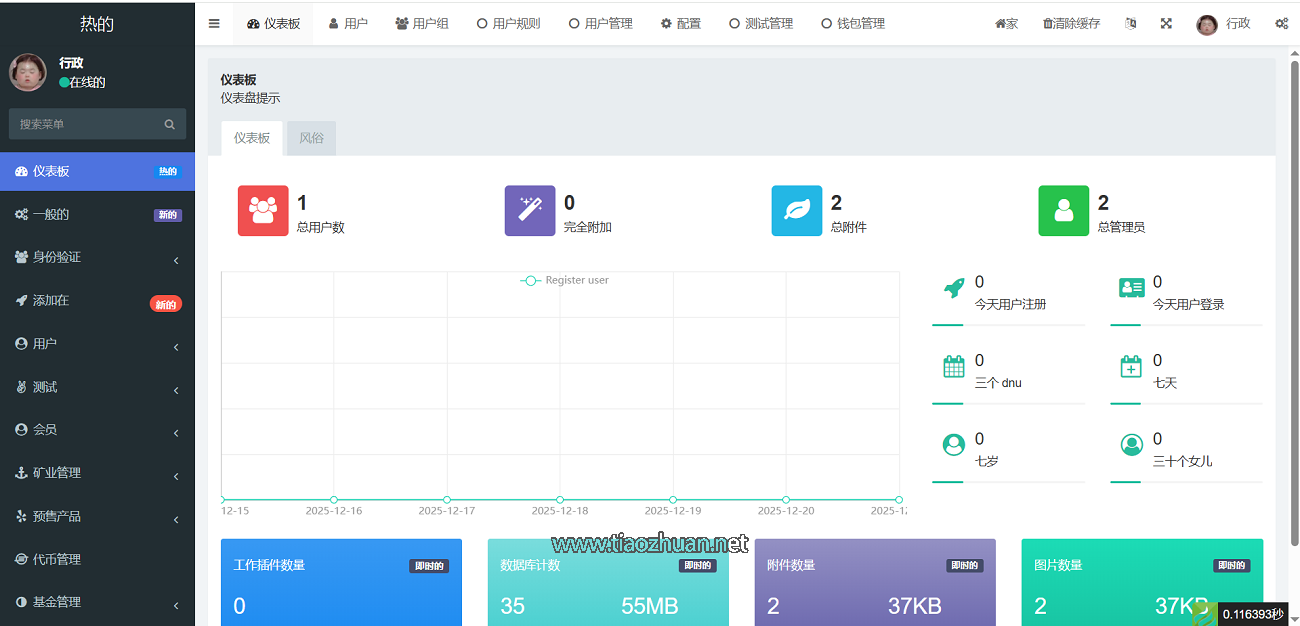The height and width of the screenshot is (626, 1300).
Task: Go to the 家 home link
Action: pyautogui.click(x=1006, y=24)
